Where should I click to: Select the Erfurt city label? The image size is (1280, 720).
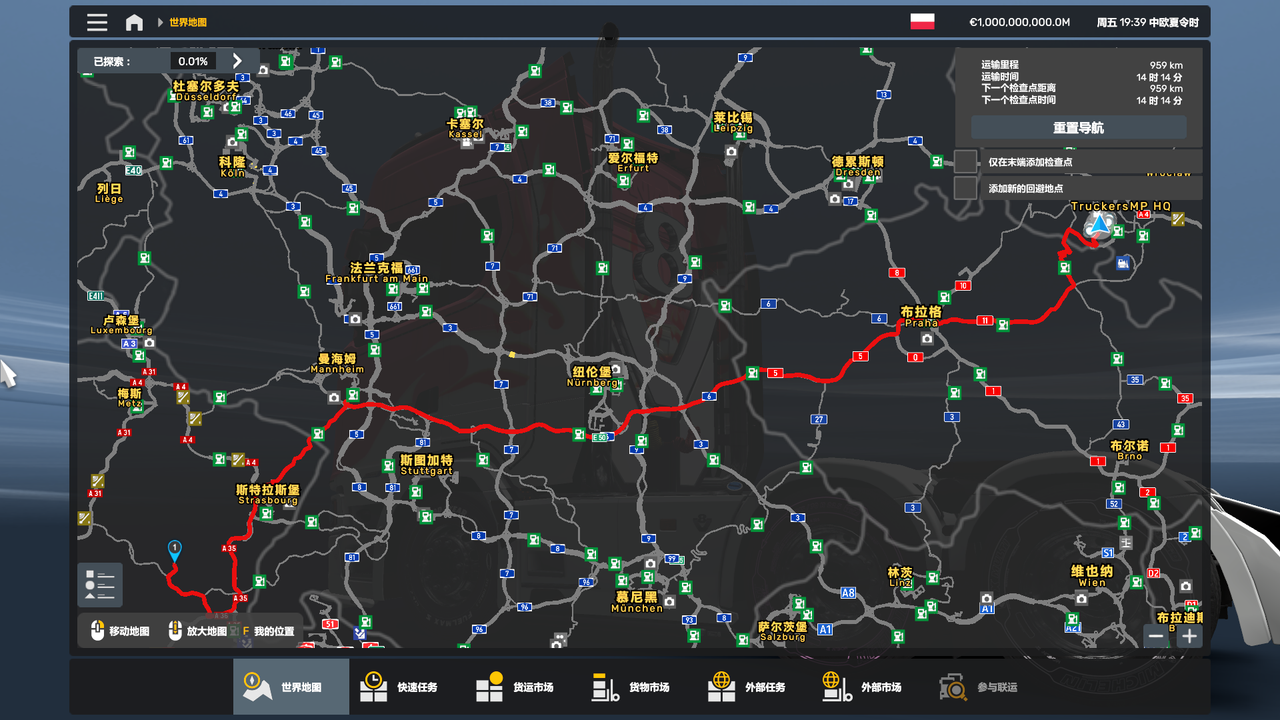coord(633,162)
